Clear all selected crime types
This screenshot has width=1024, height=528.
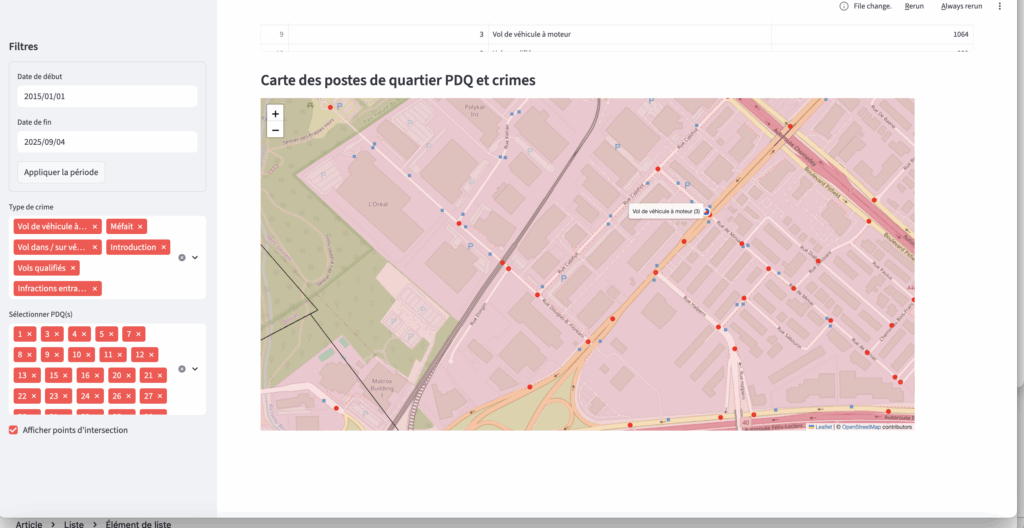(182, 257)
